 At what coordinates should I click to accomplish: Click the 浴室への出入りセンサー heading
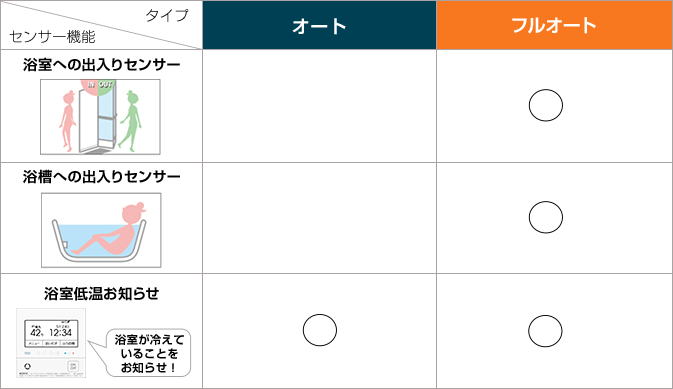102,65
